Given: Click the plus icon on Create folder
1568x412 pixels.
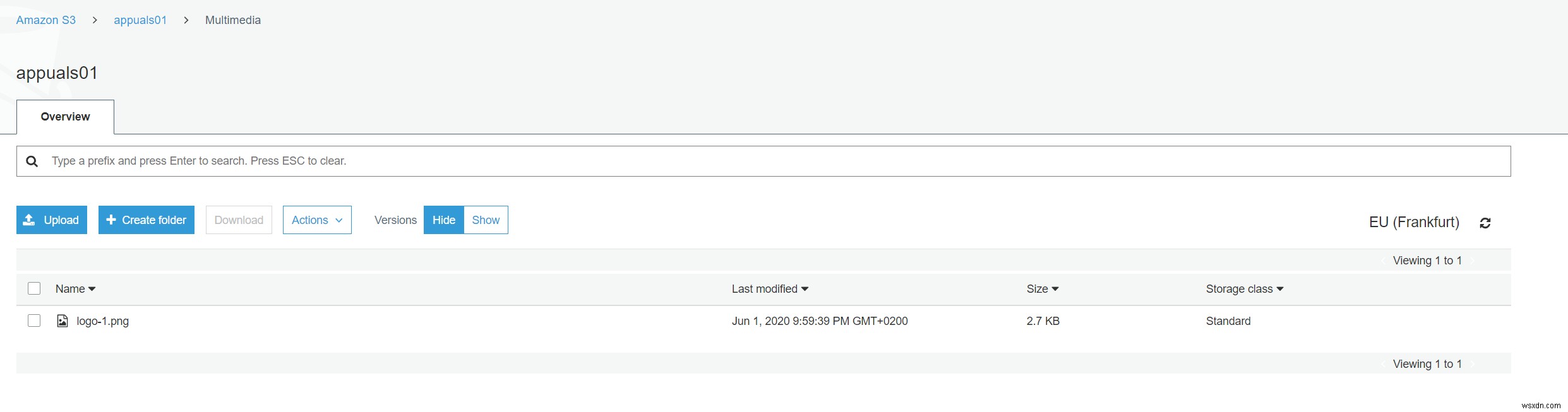Looking at the screenshot, I should pos(112,220).
